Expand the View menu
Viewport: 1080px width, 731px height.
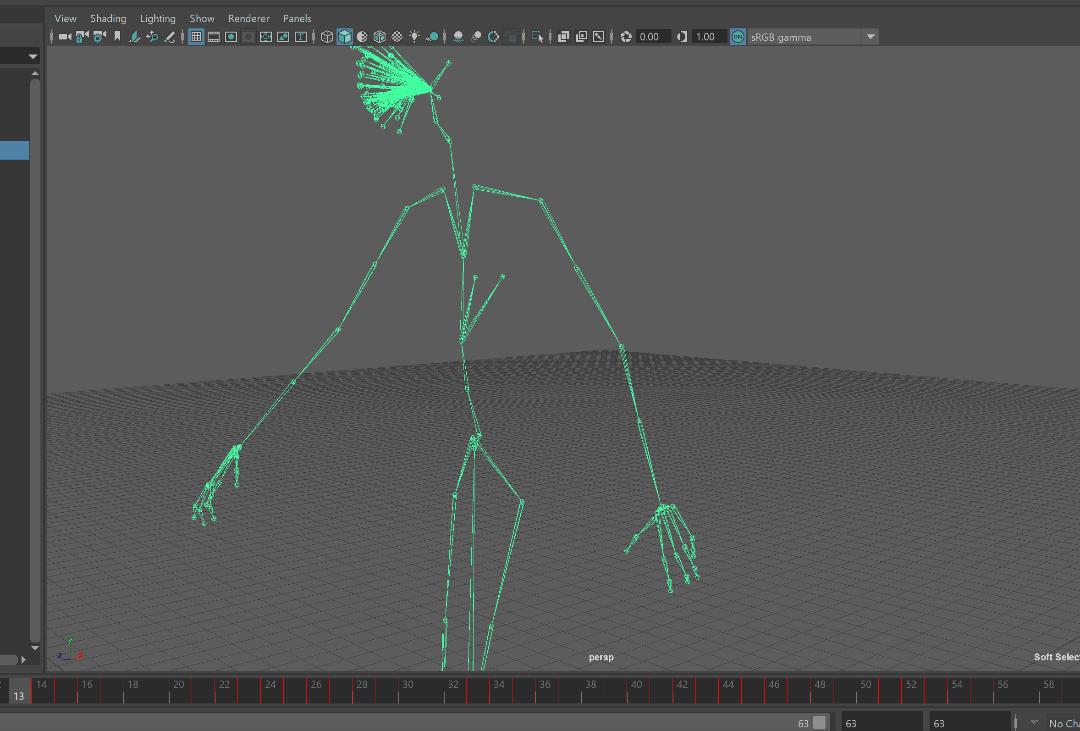[x=65, y=18]
